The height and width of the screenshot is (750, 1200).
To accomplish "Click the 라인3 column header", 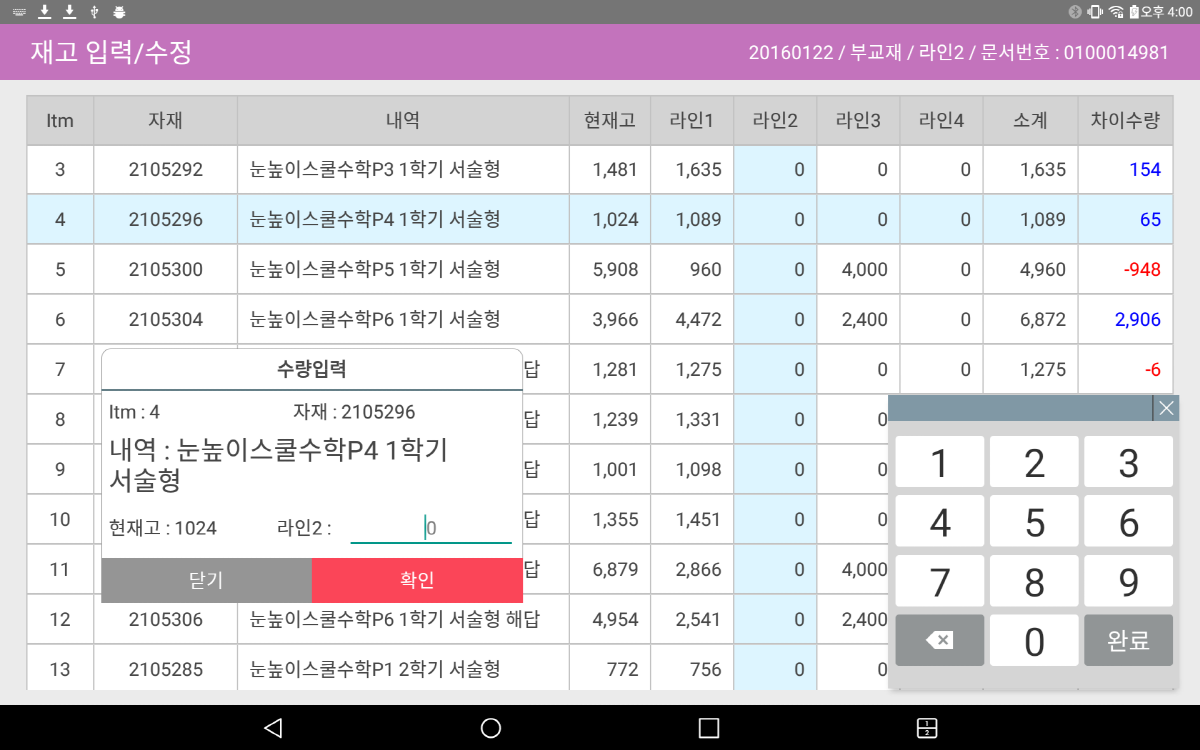I will click(x=858, y=121).
